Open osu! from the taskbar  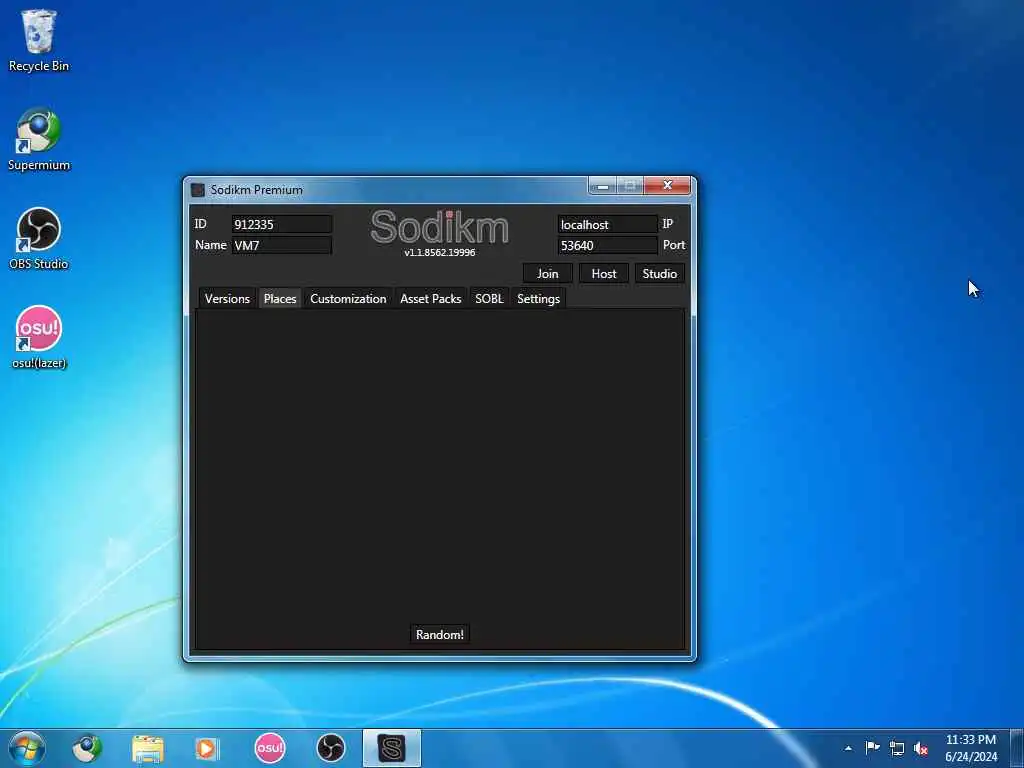(270, 748)
